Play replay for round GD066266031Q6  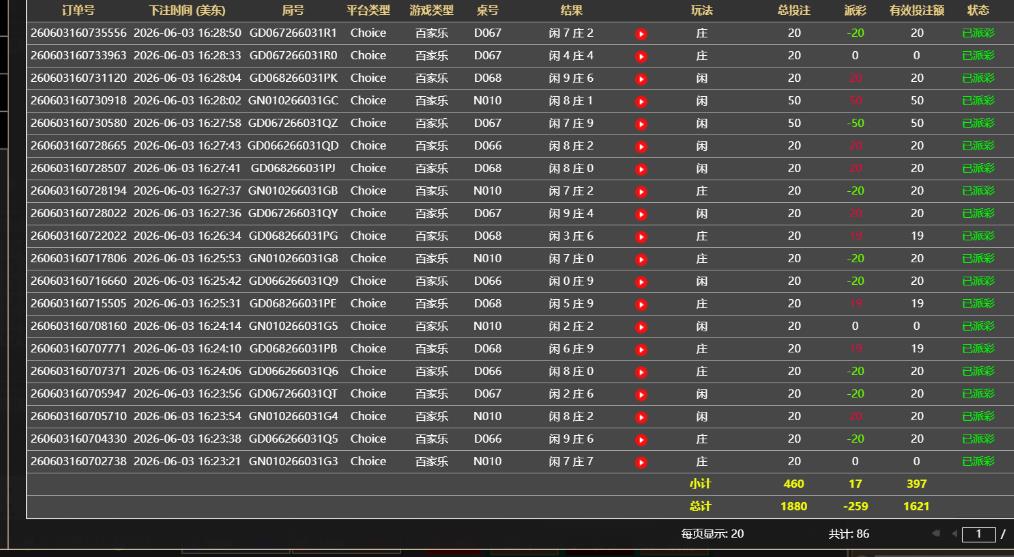(641, 372)
